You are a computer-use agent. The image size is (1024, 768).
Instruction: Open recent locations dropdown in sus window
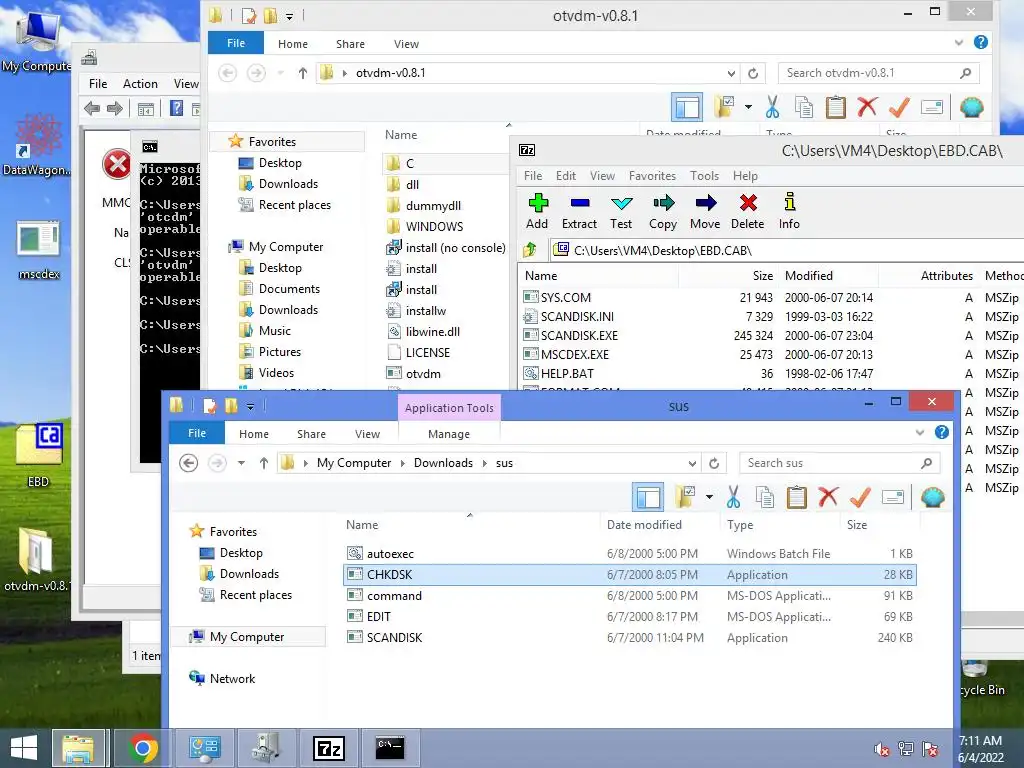coord(241,463)
